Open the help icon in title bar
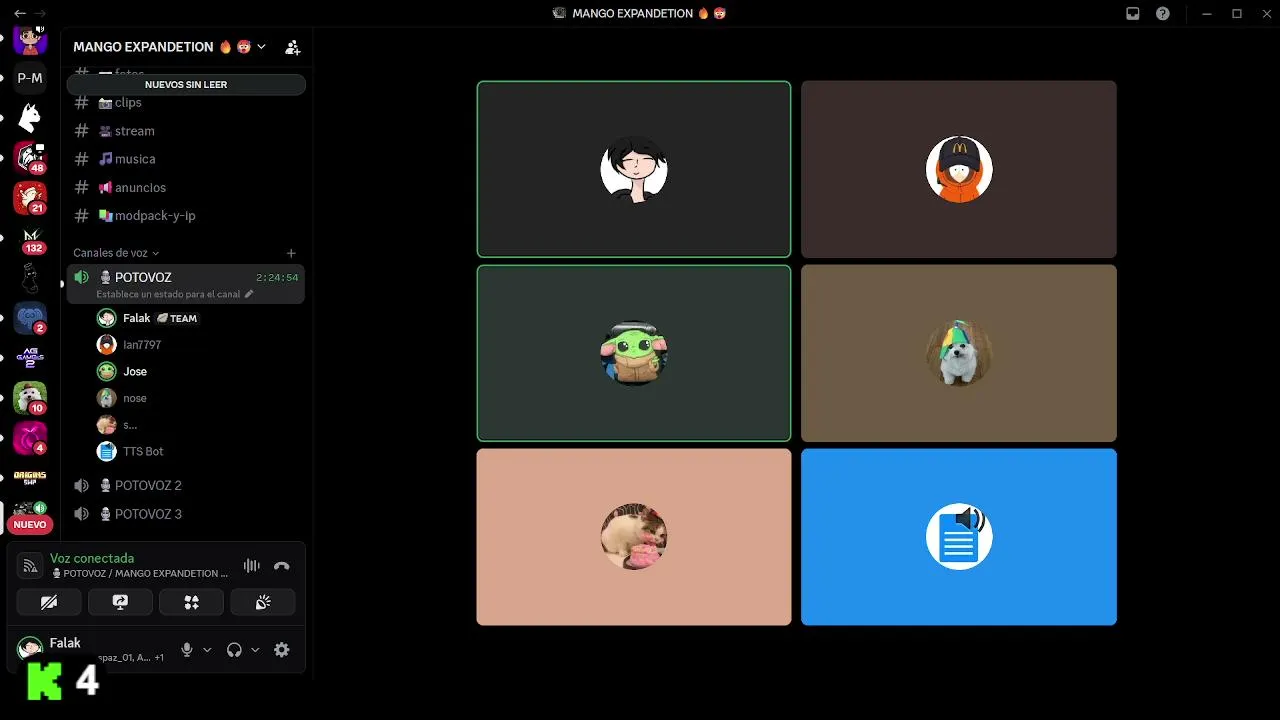The image size is (1280, 720). pos(1163,14)
